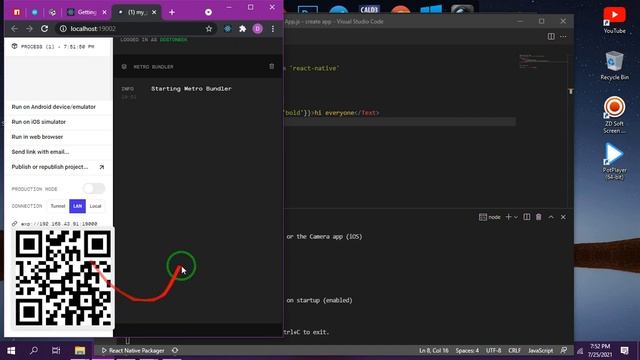
Task: Click the localhost:19002 address bar
Action: coord(135,29)
